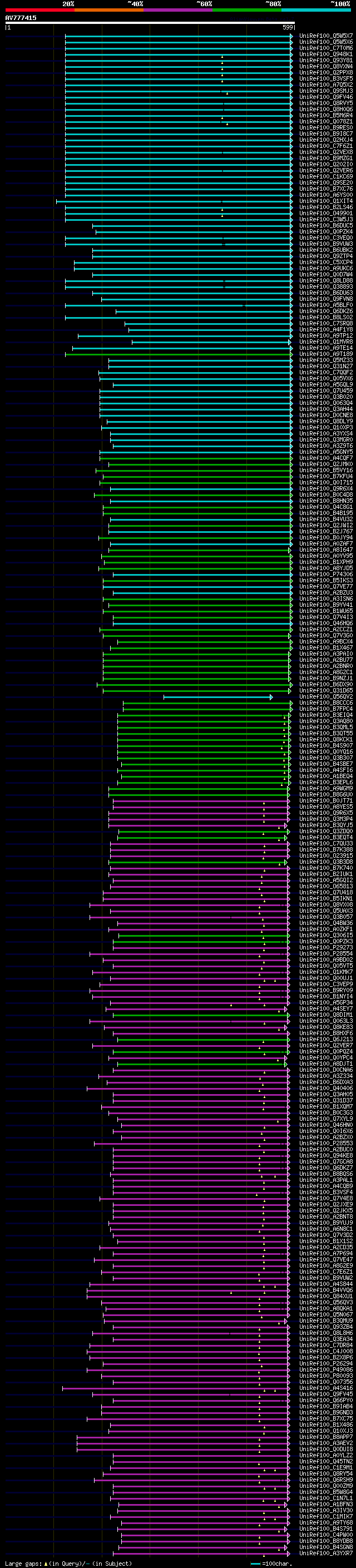Click the green ~80% identity color bar
Screen dimensions: 356x1568
click(x=247, y=11)
